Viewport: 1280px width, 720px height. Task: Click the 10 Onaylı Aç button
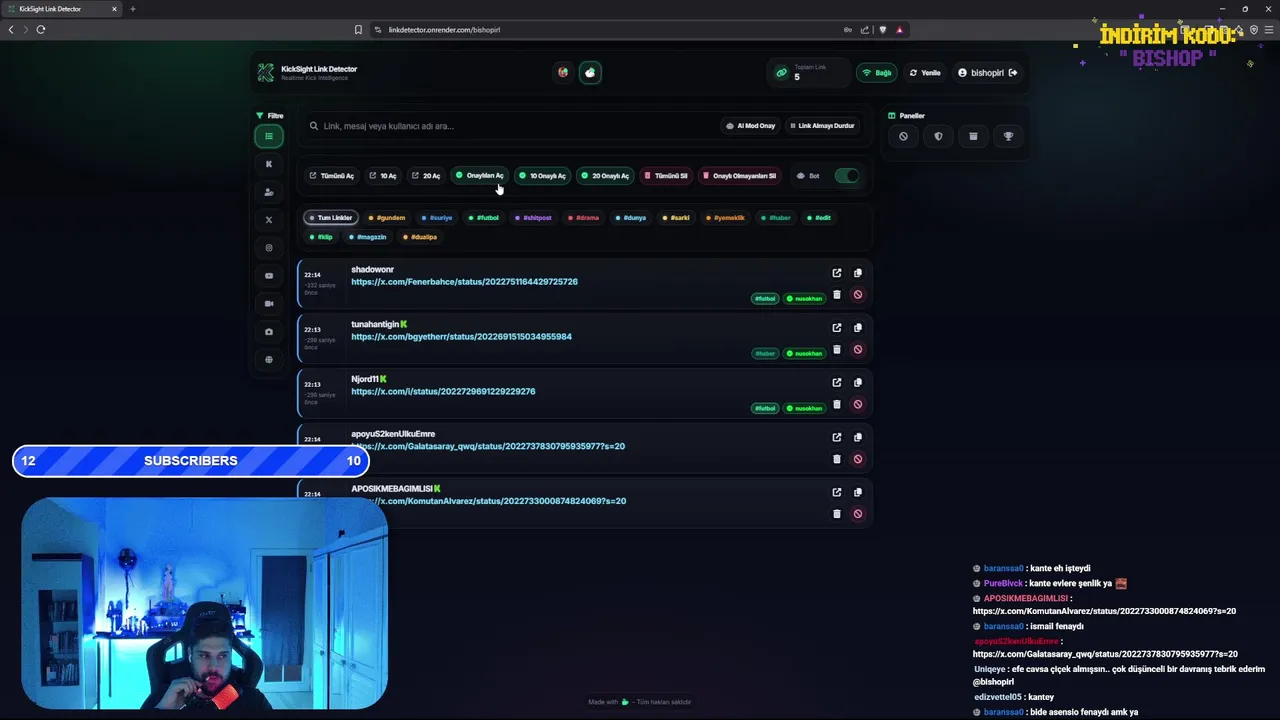(x=543, y=176)
